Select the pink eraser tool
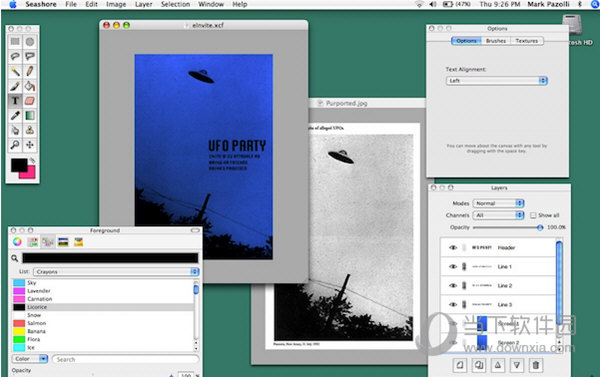This screenshot has width=600, height=377. click(30, 101)
